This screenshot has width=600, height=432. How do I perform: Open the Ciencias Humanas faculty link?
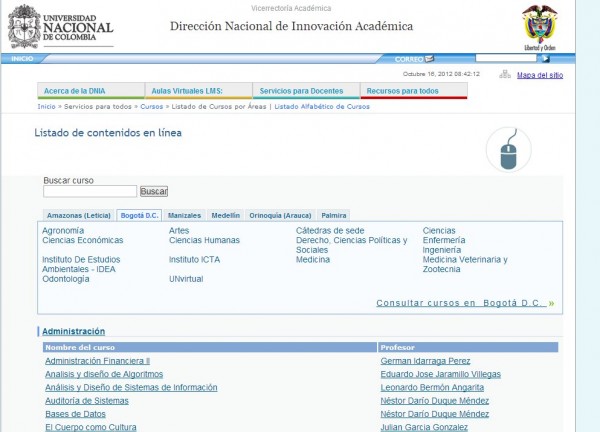coord(204,241)
